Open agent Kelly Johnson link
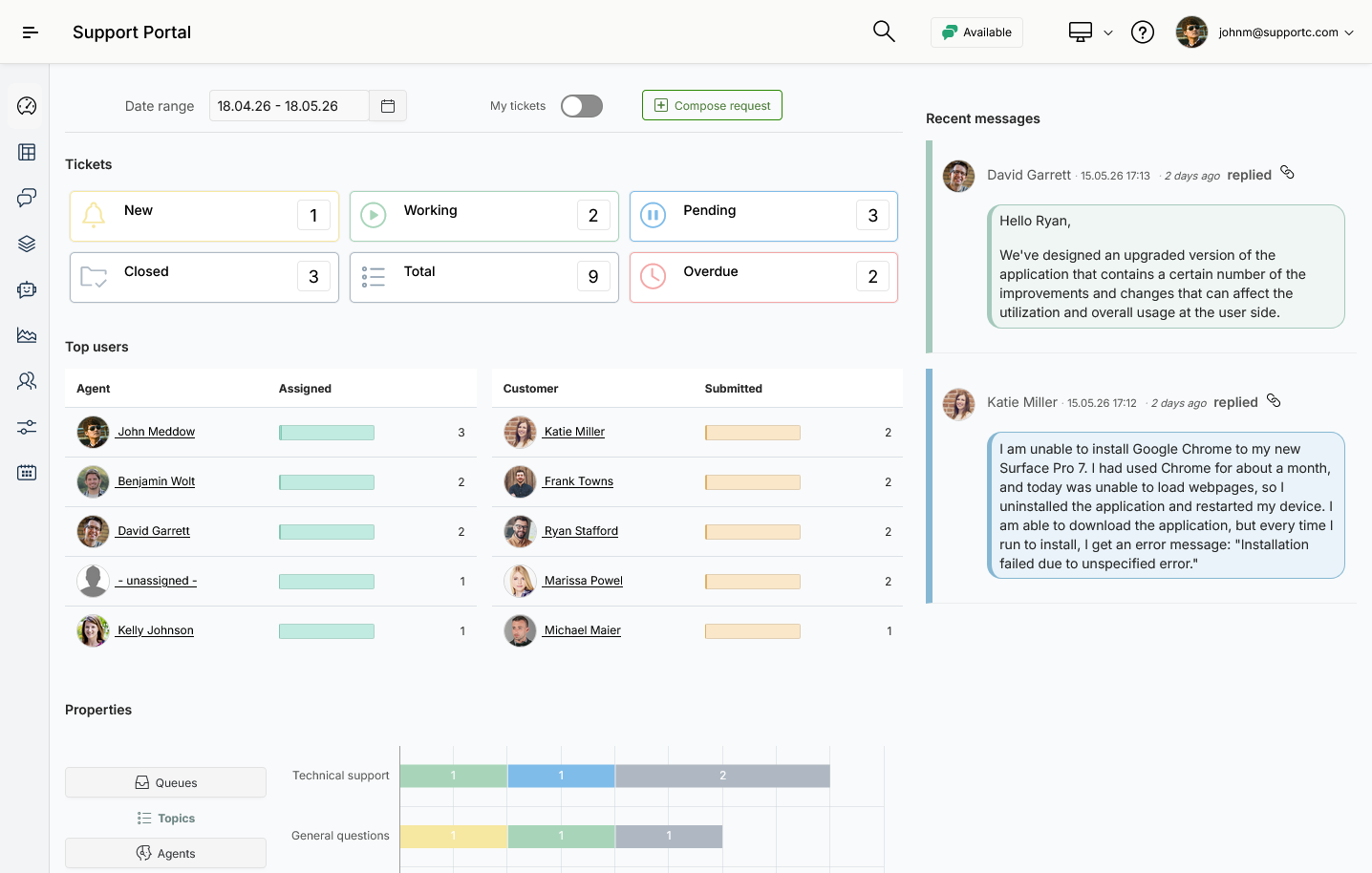This screenshot has width=1372, height=873. tap(155, 630)
